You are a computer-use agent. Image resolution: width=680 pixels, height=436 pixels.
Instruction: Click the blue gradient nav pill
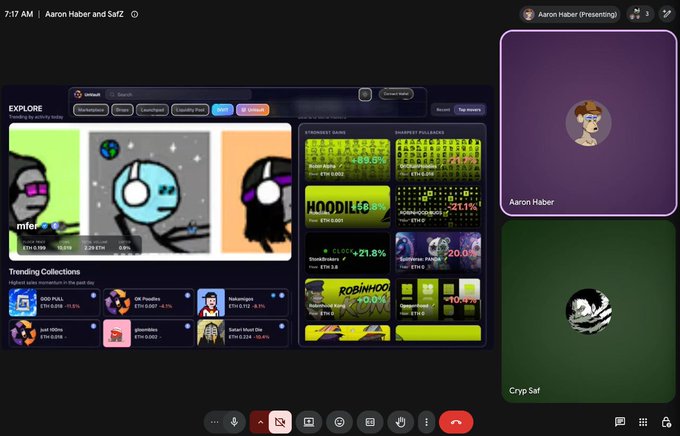pyautogui.click(x=222, y=110)
